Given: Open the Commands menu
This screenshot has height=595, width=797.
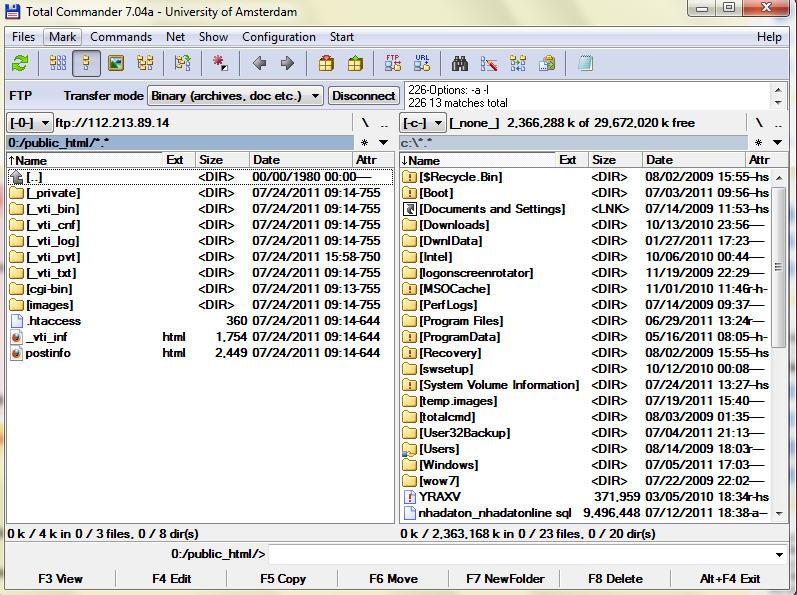Looking at the screenshot, I should [121, 37].
